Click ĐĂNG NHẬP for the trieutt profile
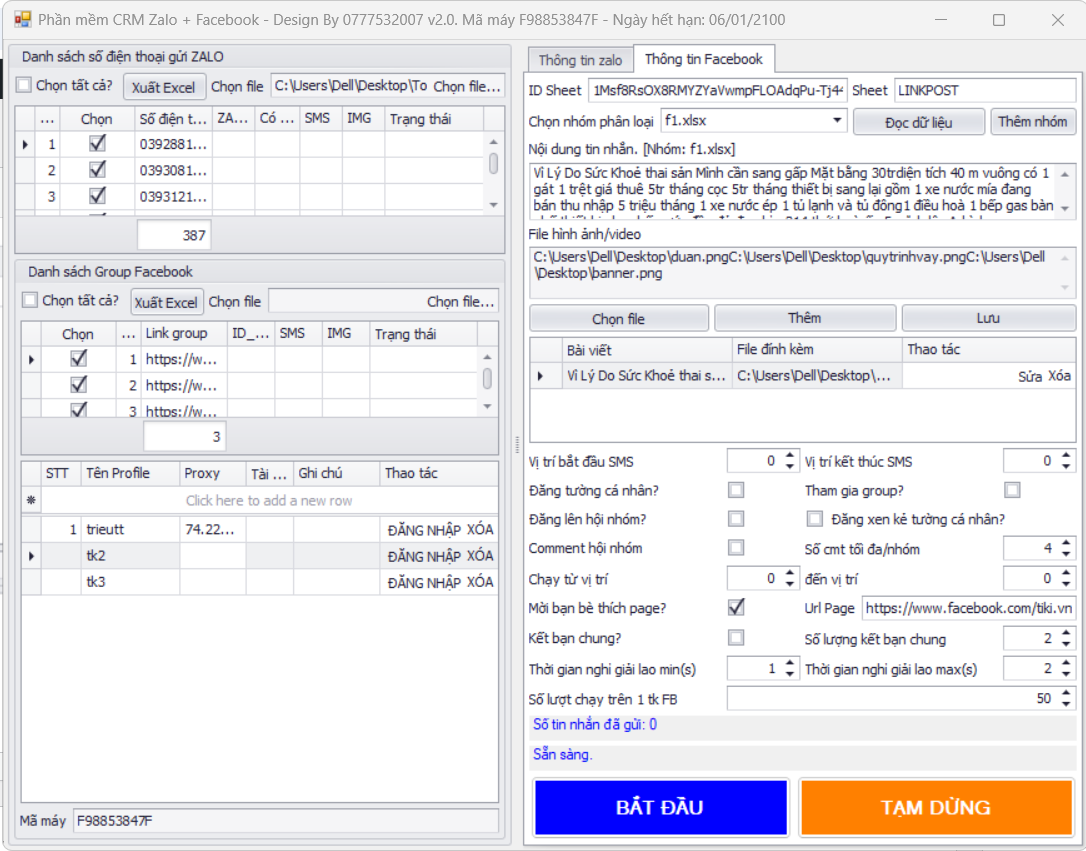The width and height of the screenshot is (1086, 851). pos(424,530)
